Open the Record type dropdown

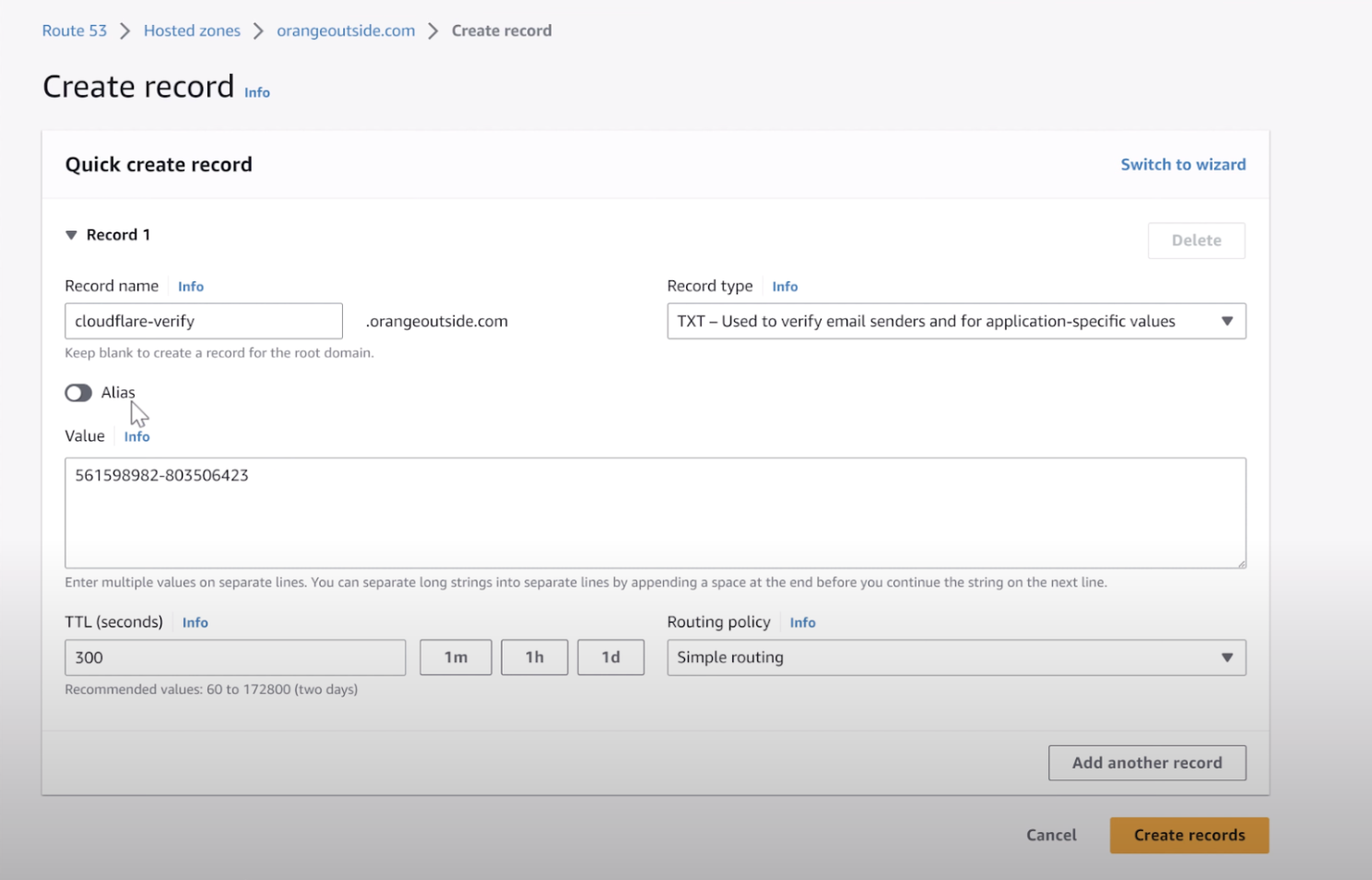click(x=956, y=321)
